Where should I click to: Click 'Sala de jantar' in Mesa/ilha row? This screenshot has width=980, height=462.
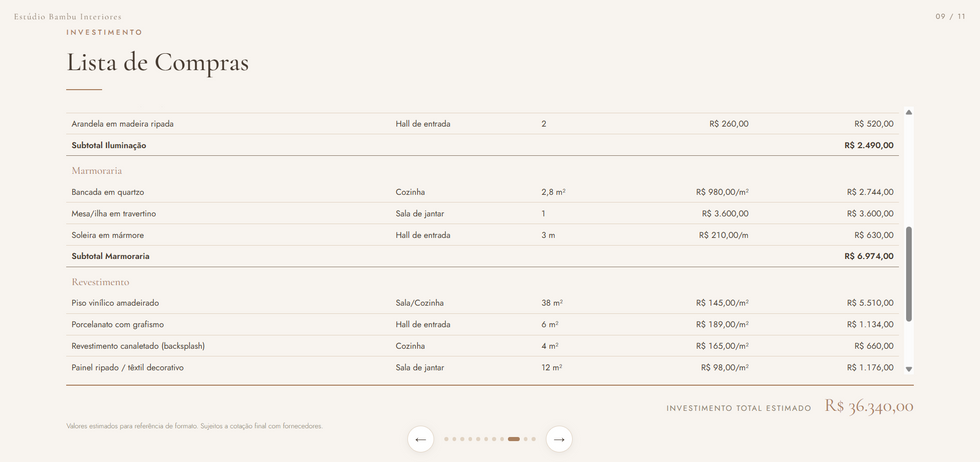coord(419,214)
